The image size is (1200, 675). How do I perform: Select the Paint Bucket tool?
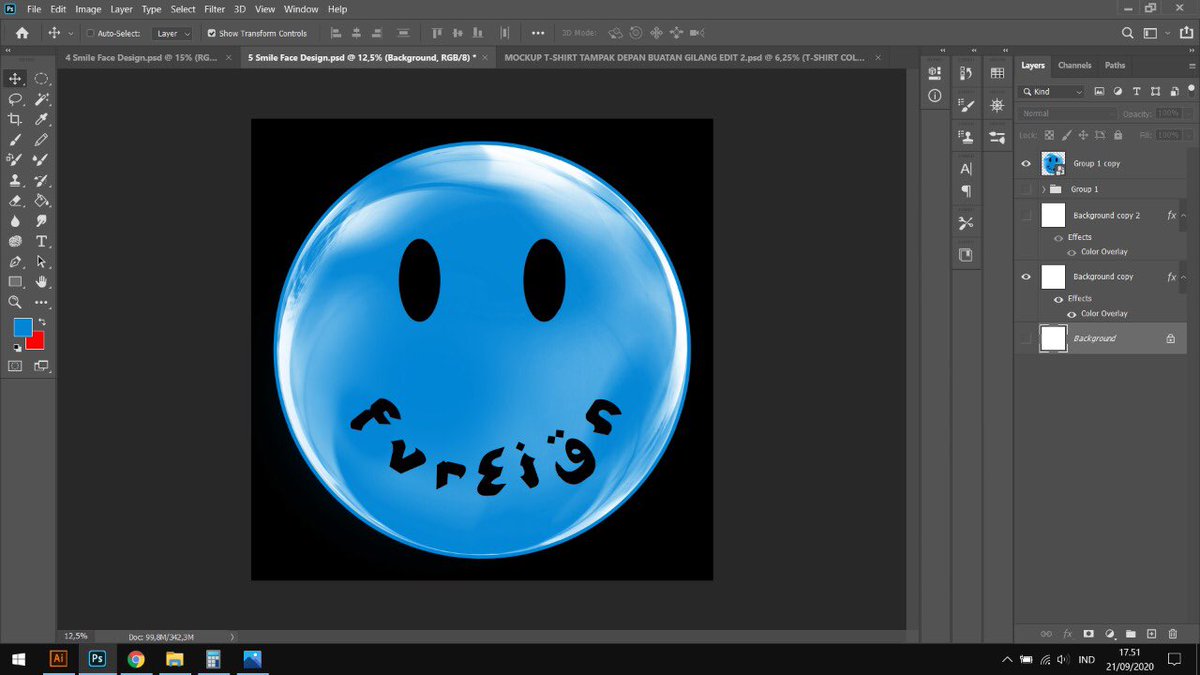click(42, 201)
